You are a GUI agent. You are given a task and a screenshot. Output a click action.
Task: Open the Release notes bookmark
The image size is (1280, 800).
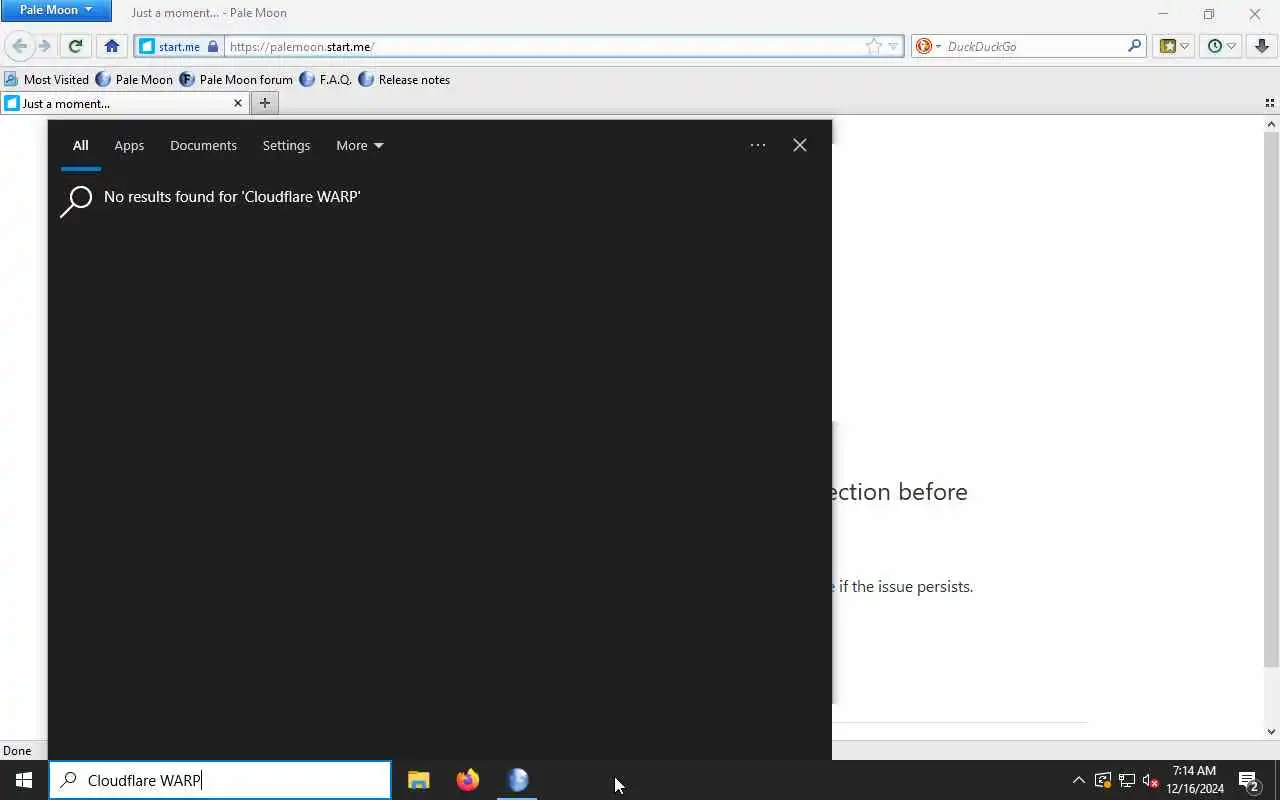(404, 79)
